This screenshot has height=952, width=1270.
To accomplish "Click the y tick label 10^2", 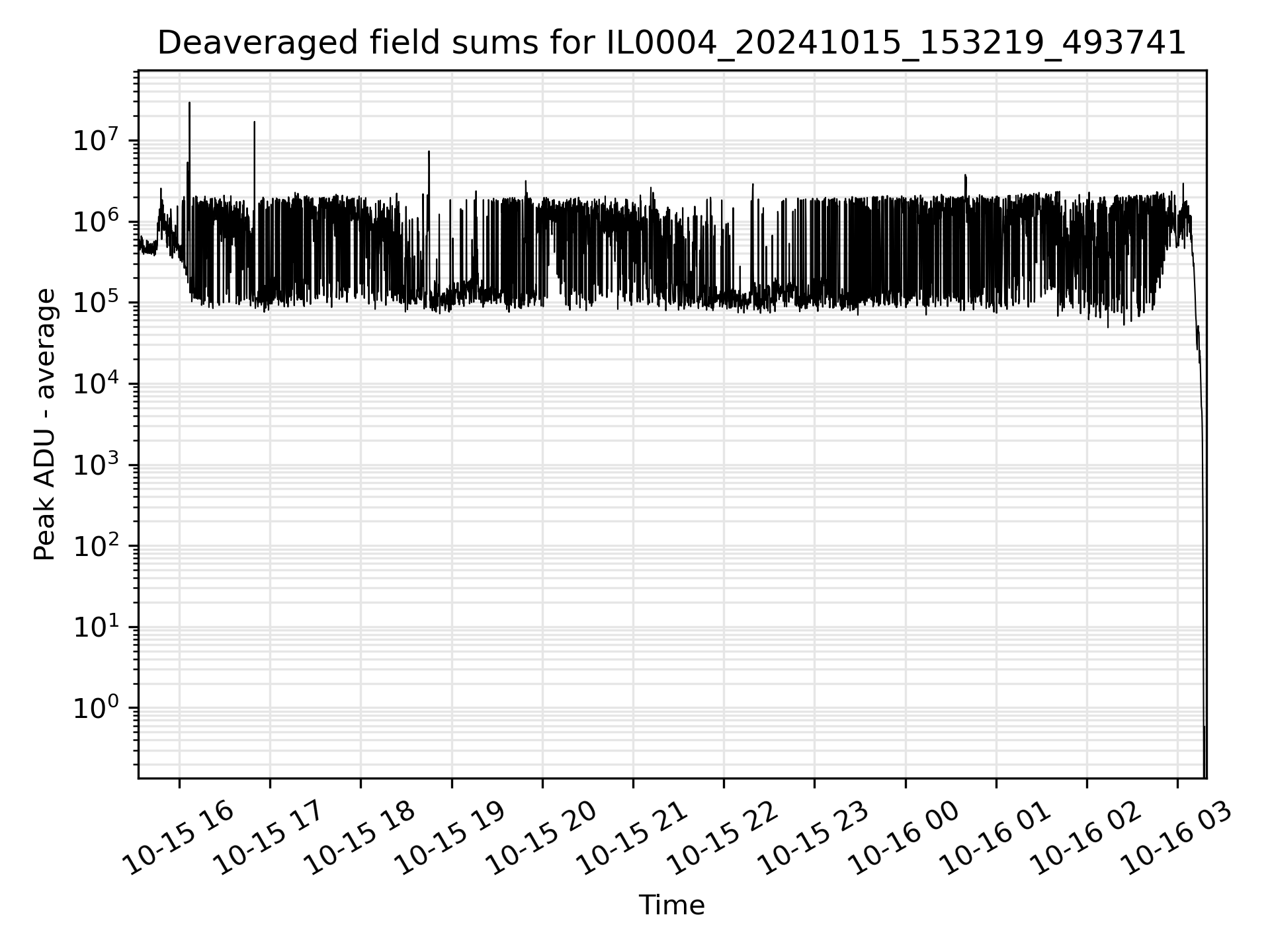I will click(x=97, y=546).
